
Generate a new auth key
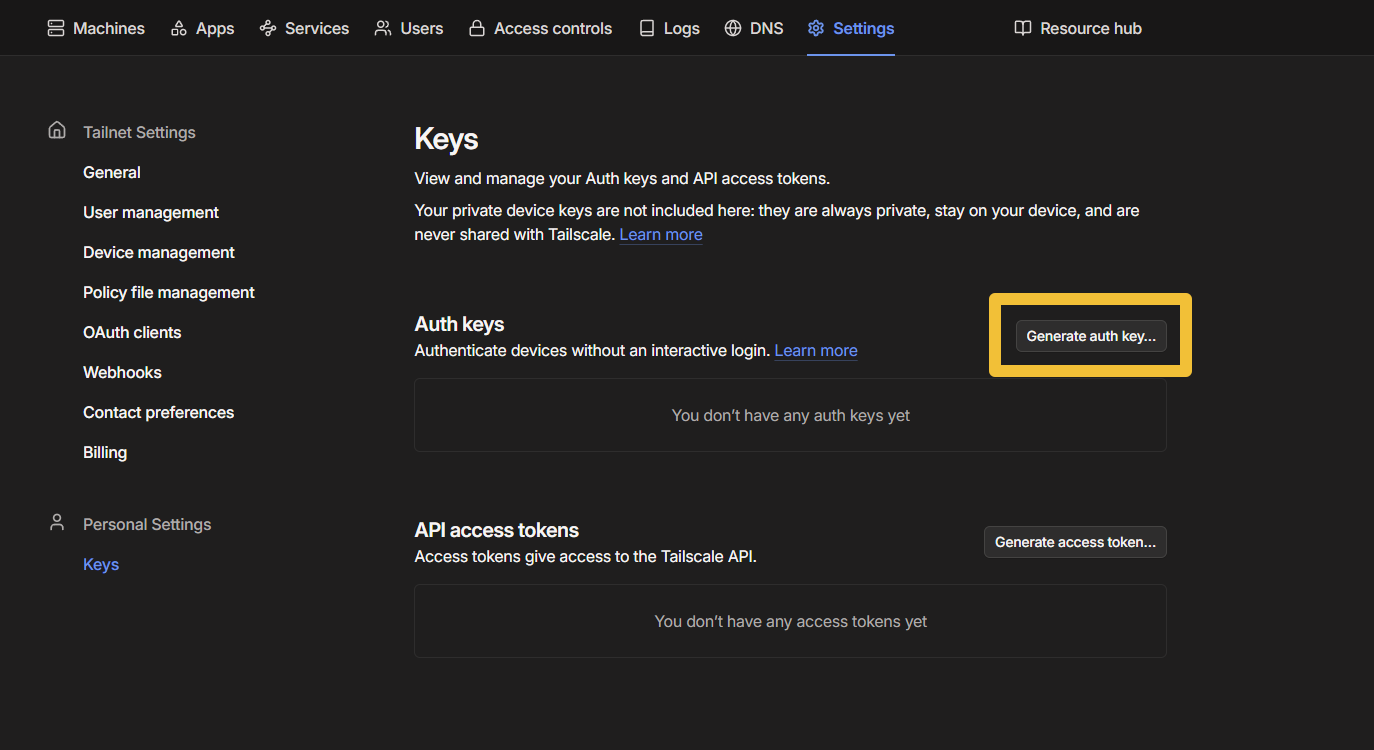click(1090, 336)
